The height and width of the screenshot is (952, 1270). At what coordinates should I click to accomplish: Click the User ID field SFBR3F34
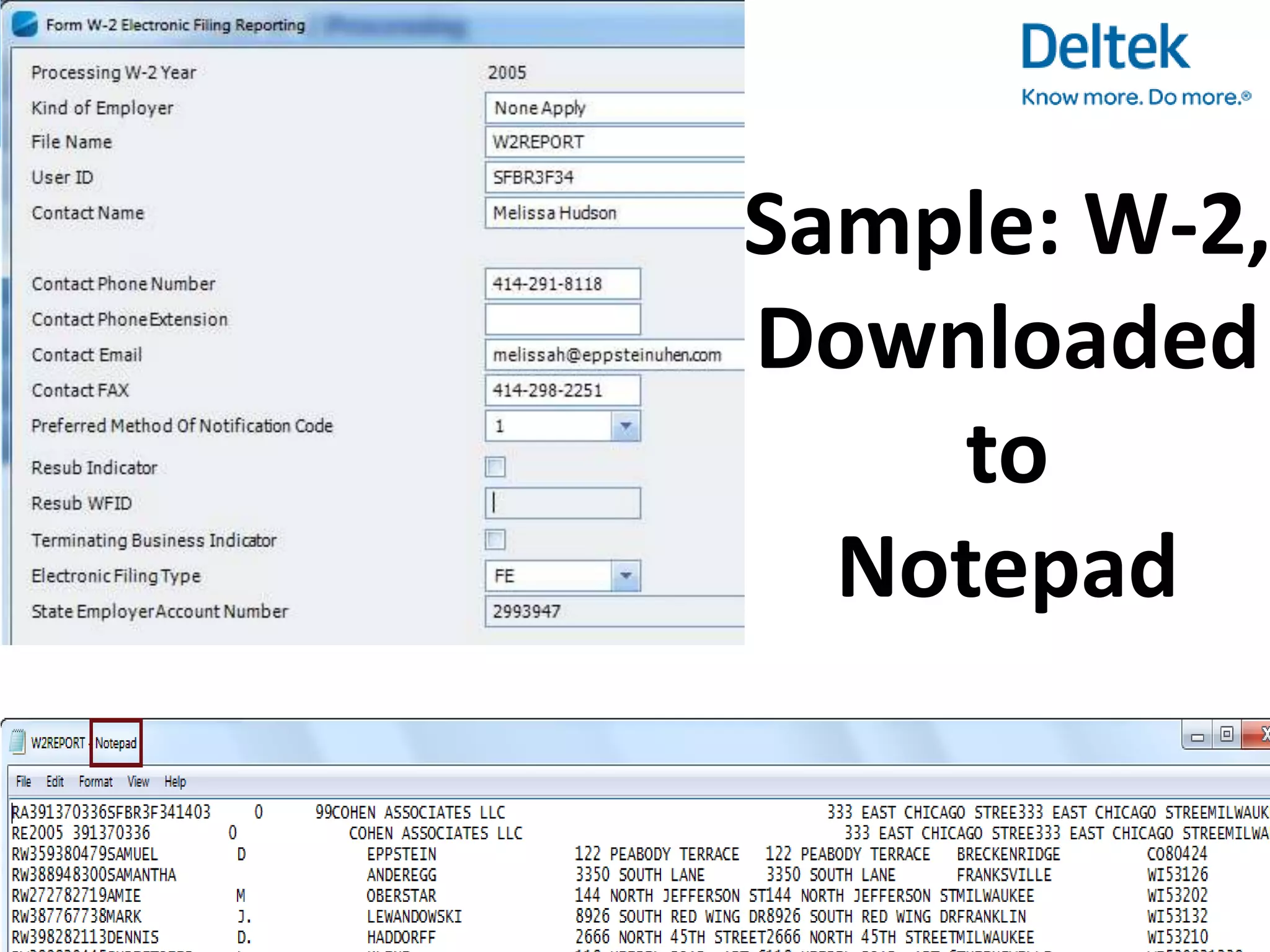(x=615, y=177)
